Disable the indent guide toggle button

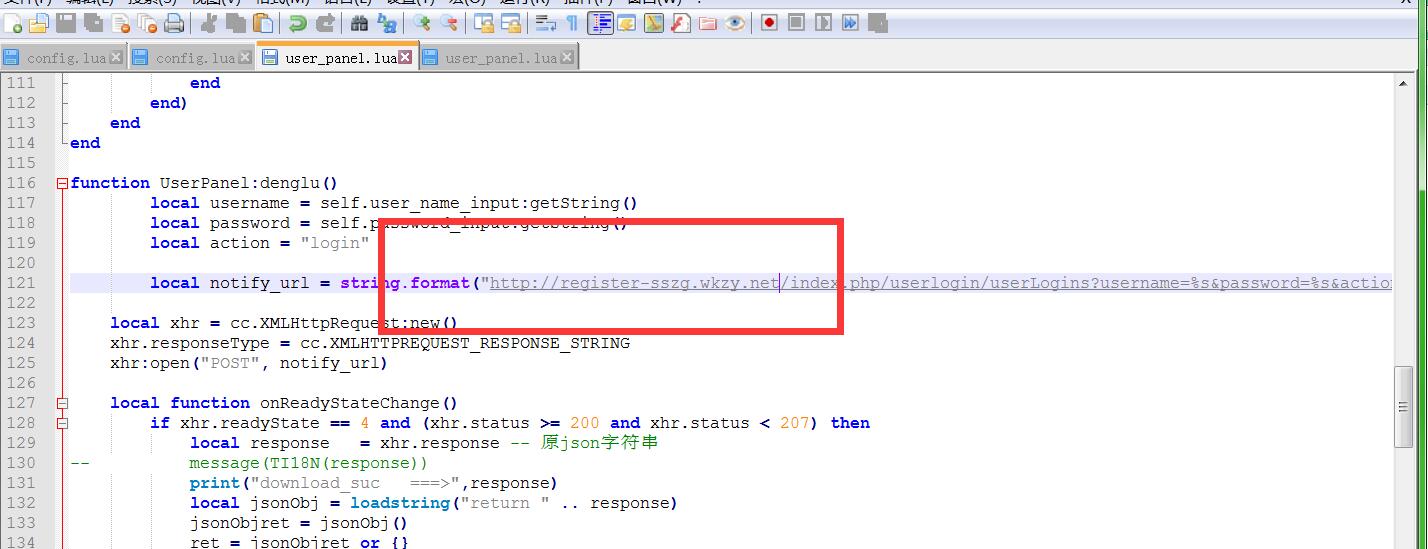pos(600,23)
